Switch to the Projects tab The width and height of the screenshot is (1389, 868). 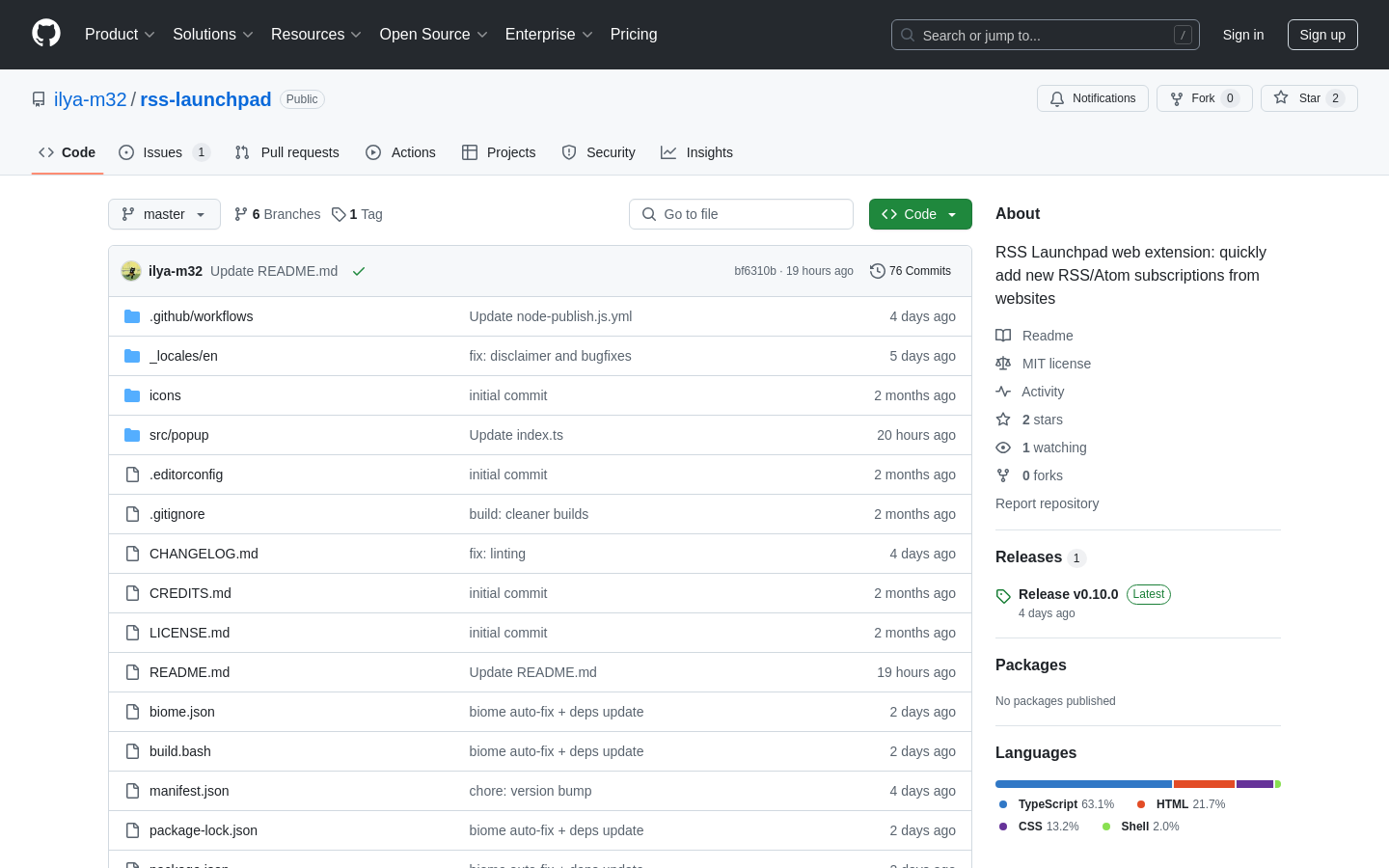[x=499, y=152]
